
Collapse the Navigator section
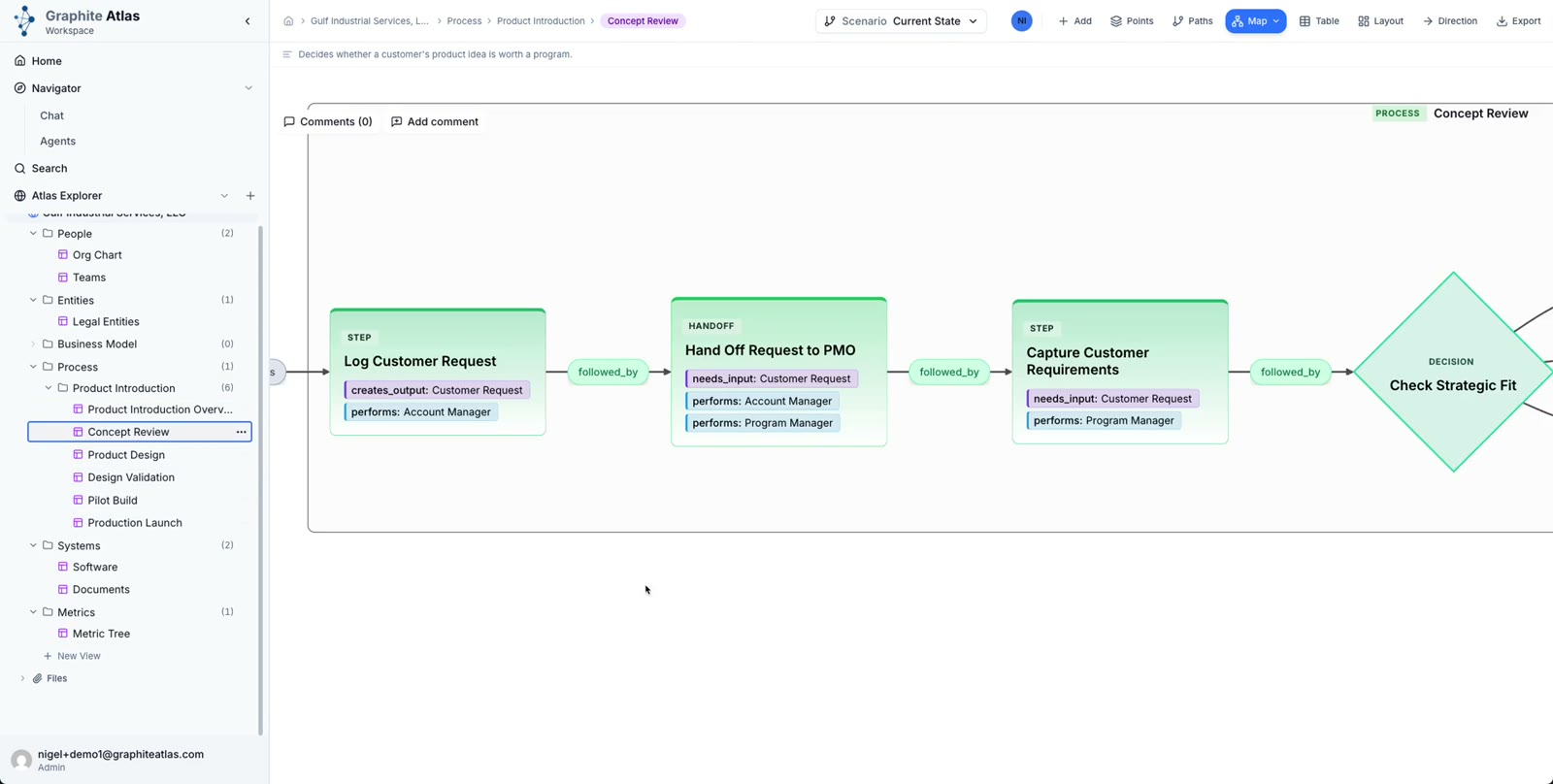248,88
